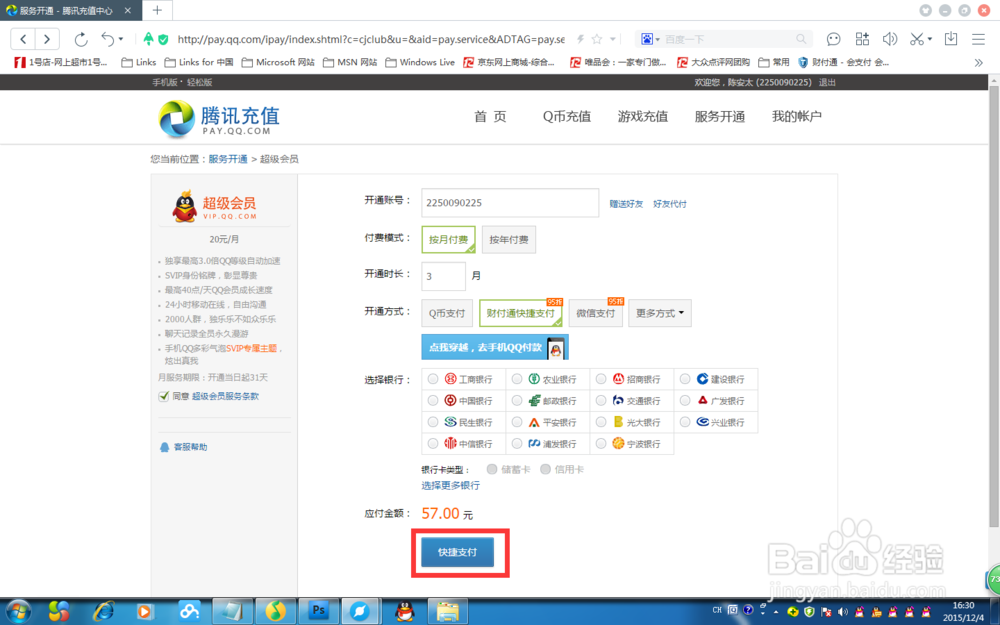Viewport: 1000px width, 625px height.
Task: Expand the 开通时长 duration selector
Action: point(443,276)
